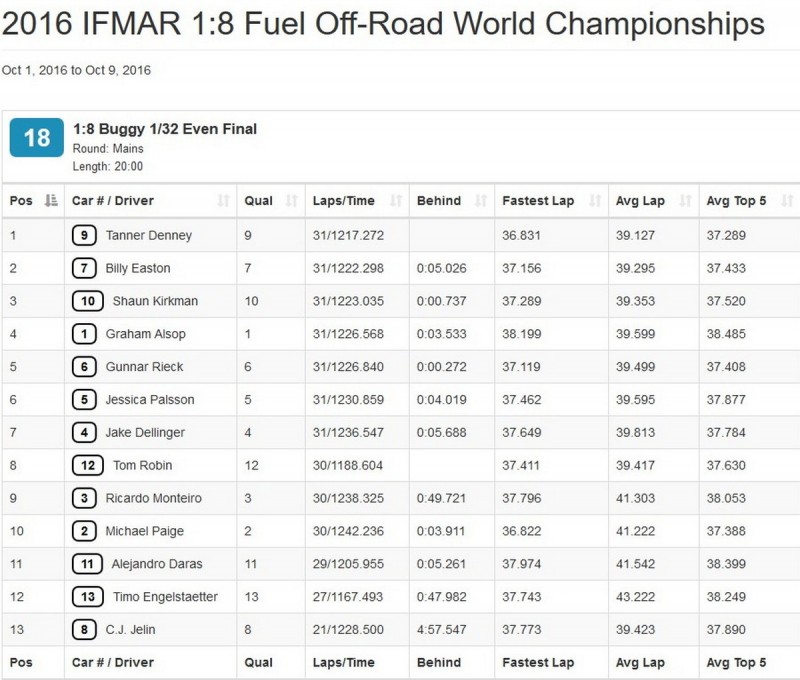The image size is (800, 680).
Task: Click Avg Top 5 sort arrows
Action: pyautogui.click(x=787, y=200)
